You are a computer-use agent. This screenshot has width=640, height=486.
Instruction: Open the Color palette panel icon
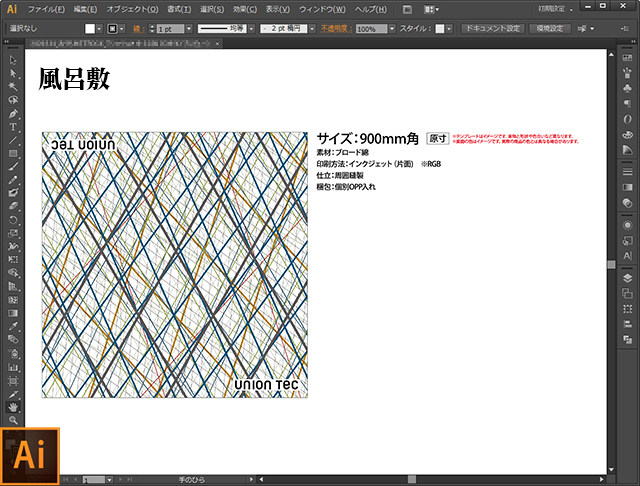627,134
